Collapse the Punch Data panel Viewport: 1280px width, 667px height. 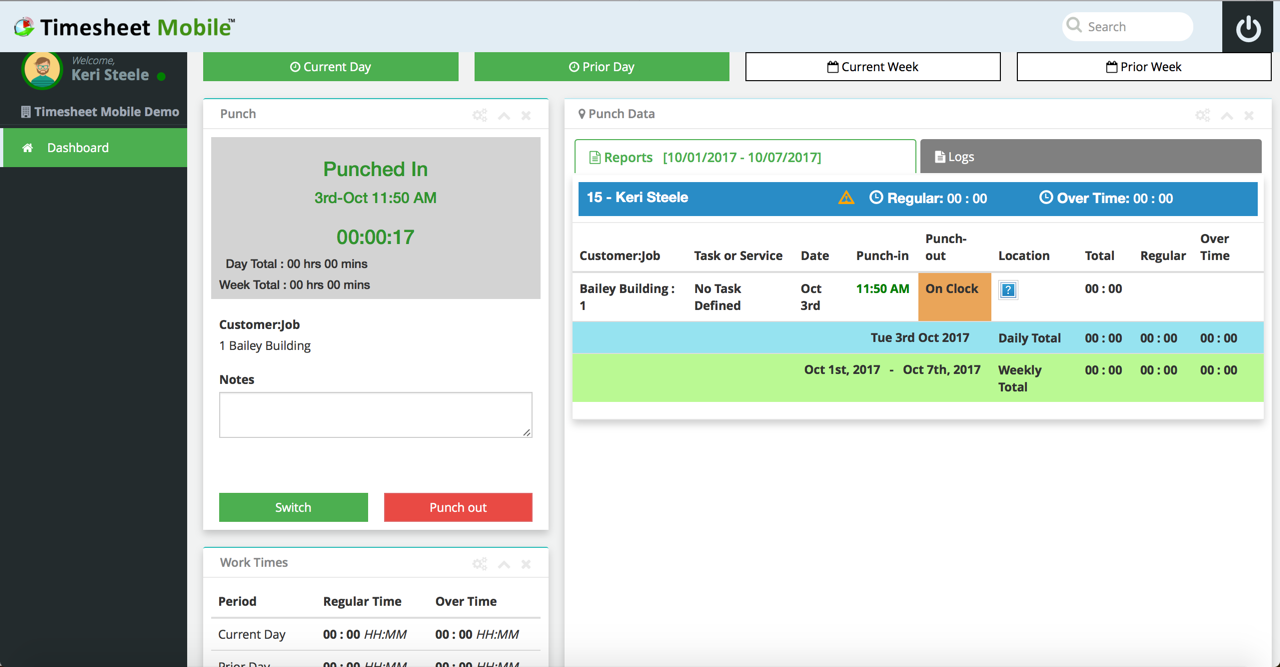click(x=1226, y=115)
